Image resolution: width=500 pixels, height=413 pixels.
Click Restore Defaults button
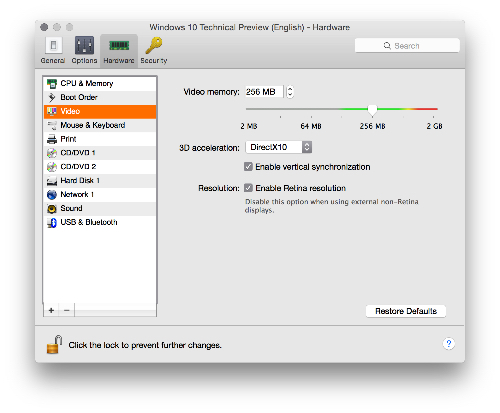point(406,311)
